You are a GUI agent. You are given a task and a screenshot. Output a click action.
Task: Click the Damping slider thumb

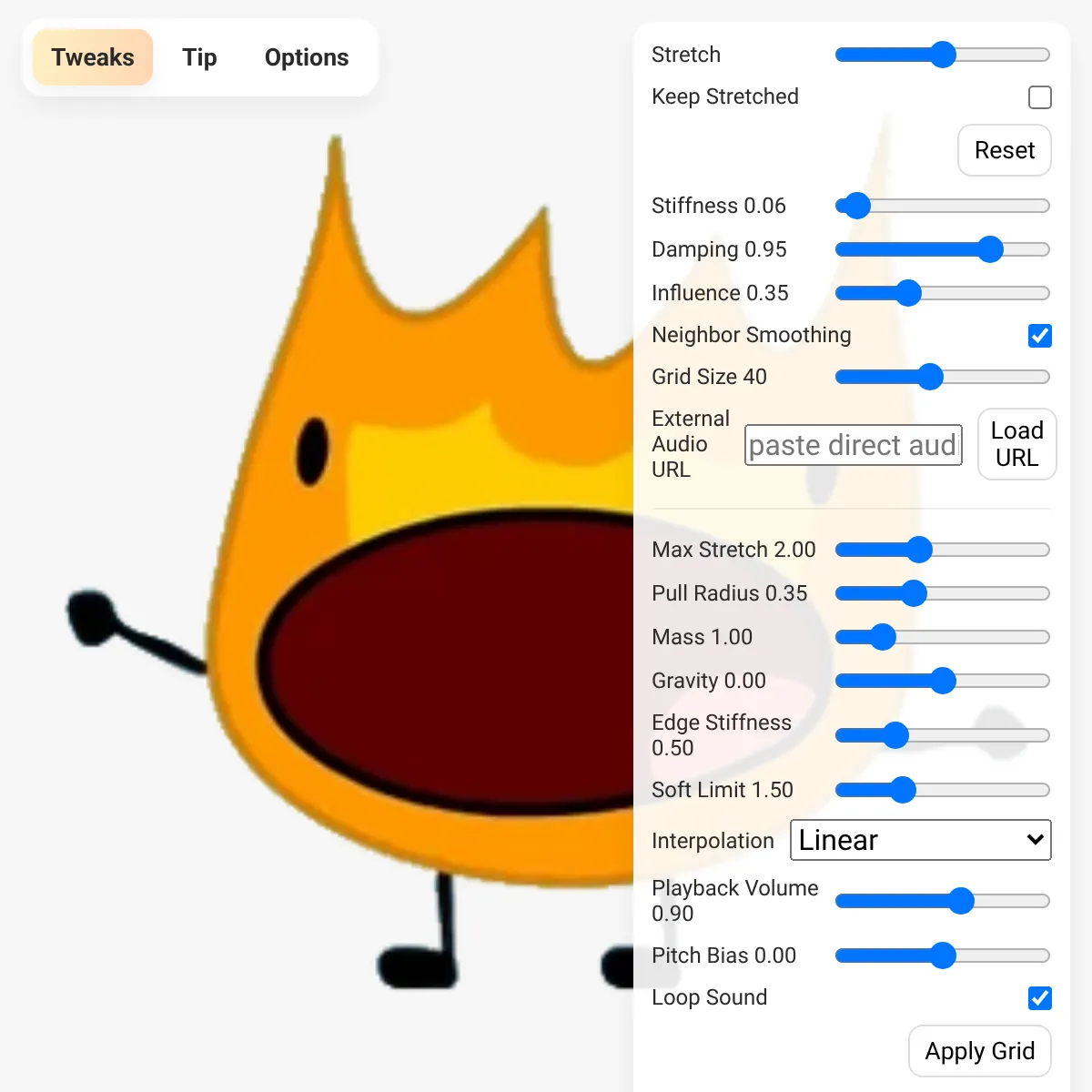pos(990,249)
